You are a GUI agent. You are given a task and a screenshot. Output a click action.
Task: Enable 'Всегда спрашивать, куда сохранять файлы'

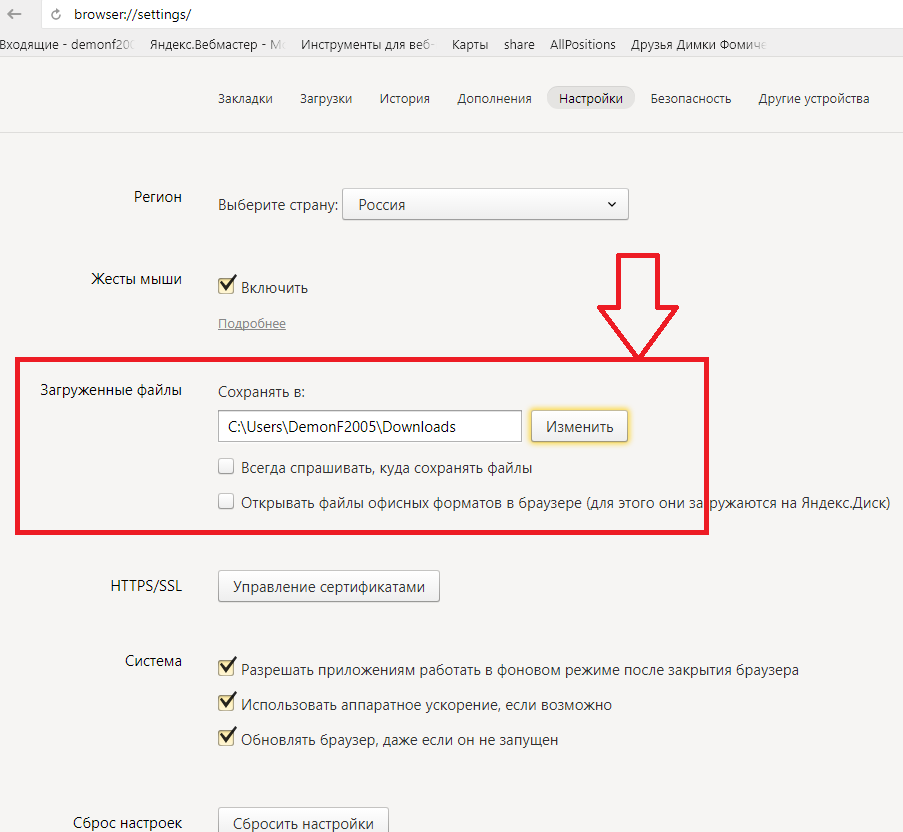point(227,467)
